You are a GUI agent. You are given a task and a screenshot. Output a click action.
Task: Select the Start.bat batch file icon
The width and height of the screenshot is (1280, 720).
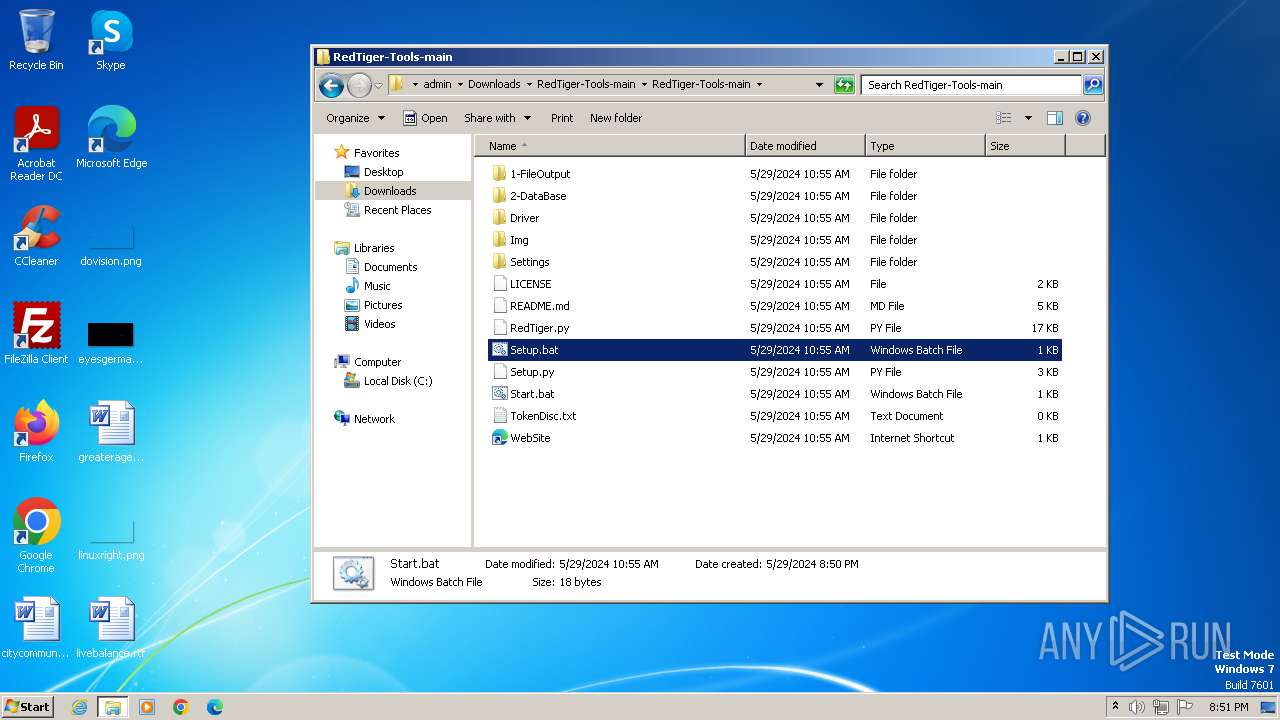pyautogui.click(x=500, y=394)
